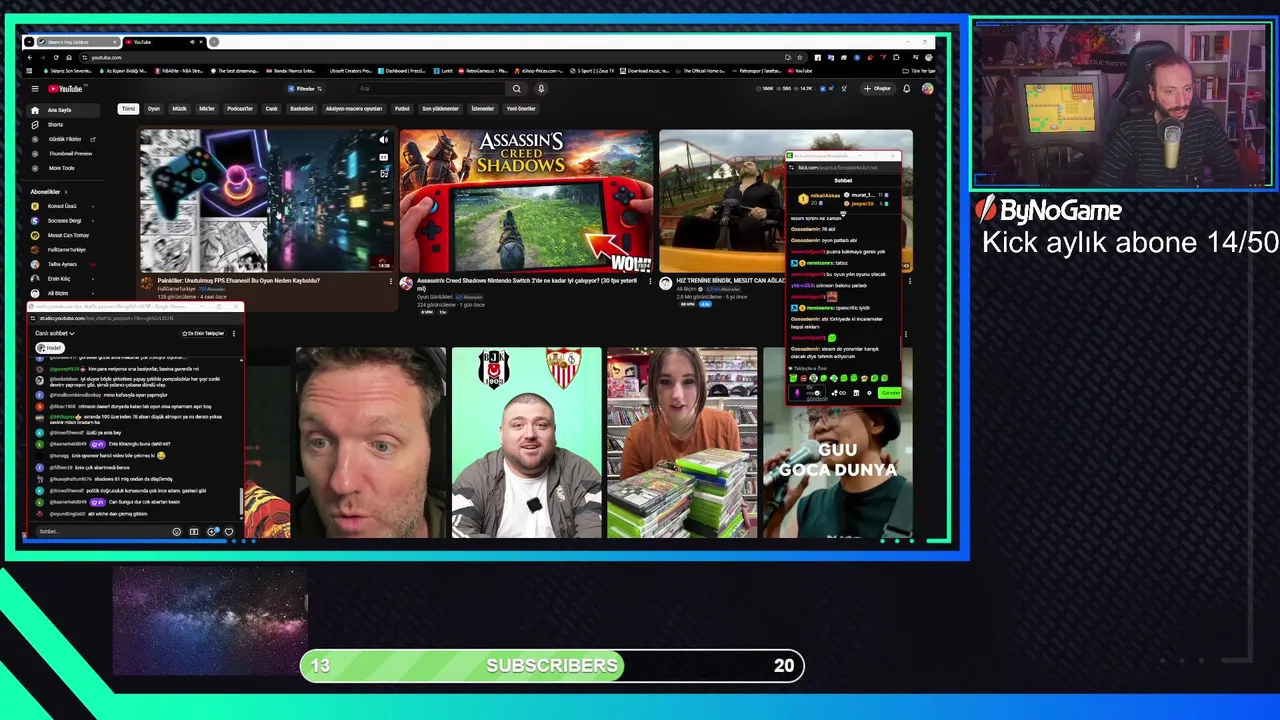Switch to the Steam browser tab
The image size is (1280, 720).
[76, 42]
